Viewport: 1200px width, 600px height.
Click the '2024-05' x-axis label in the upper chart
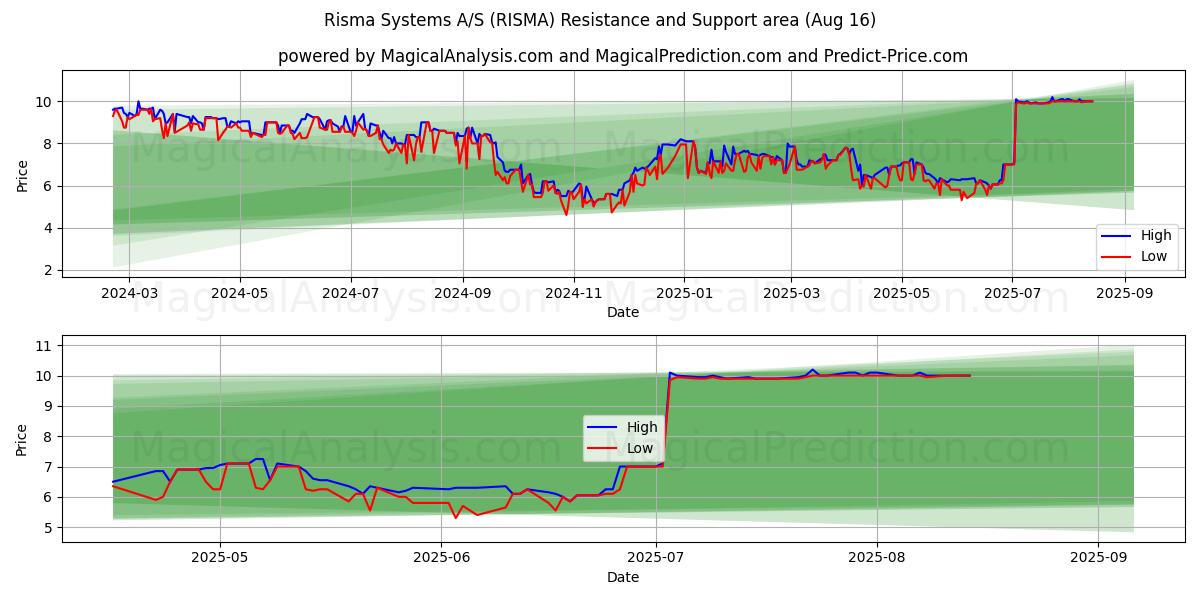(240, 293)
